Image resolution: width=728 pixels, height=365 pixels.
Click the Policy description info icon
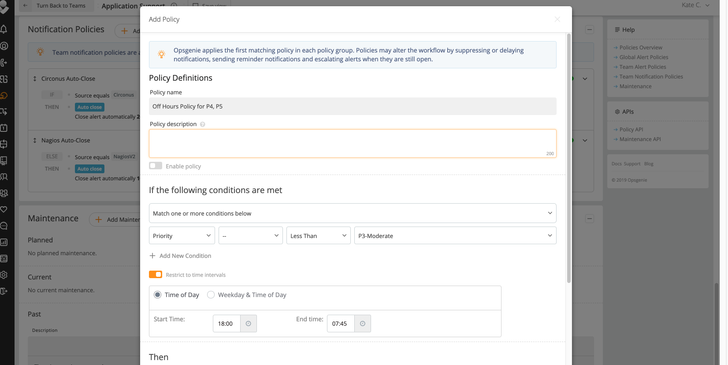tap(202, 124)
